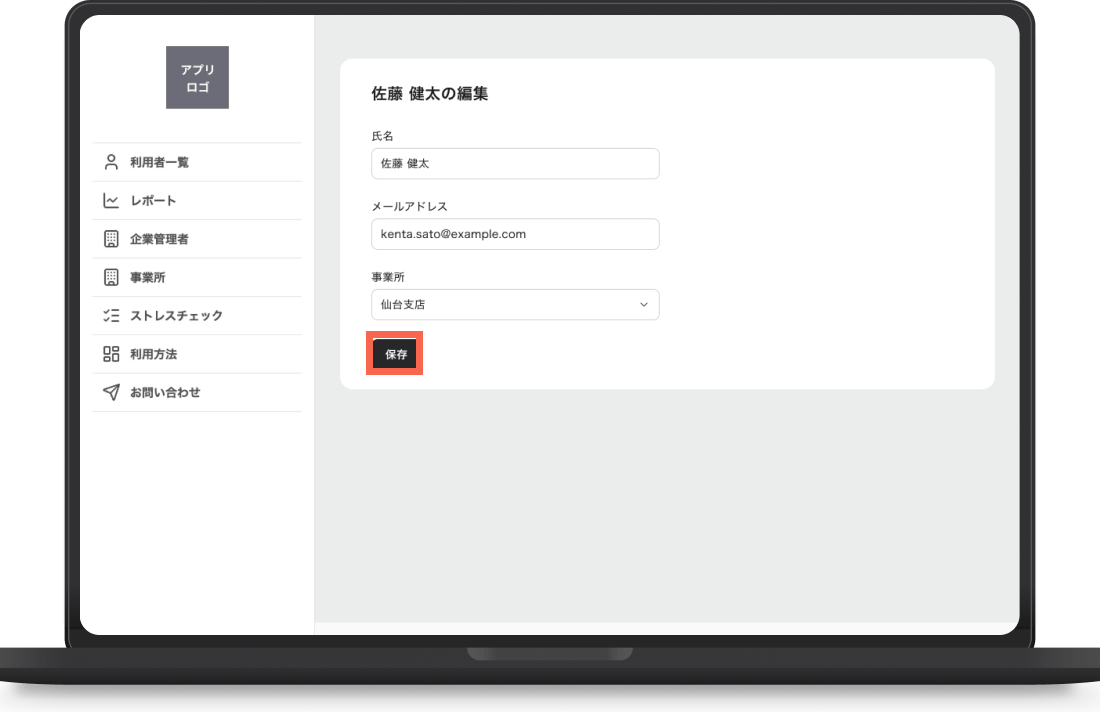The width and height of the screenshot is (1100, 712).
Task: Click the building icon beside 企業管理者
Action: tap(111, 239)
